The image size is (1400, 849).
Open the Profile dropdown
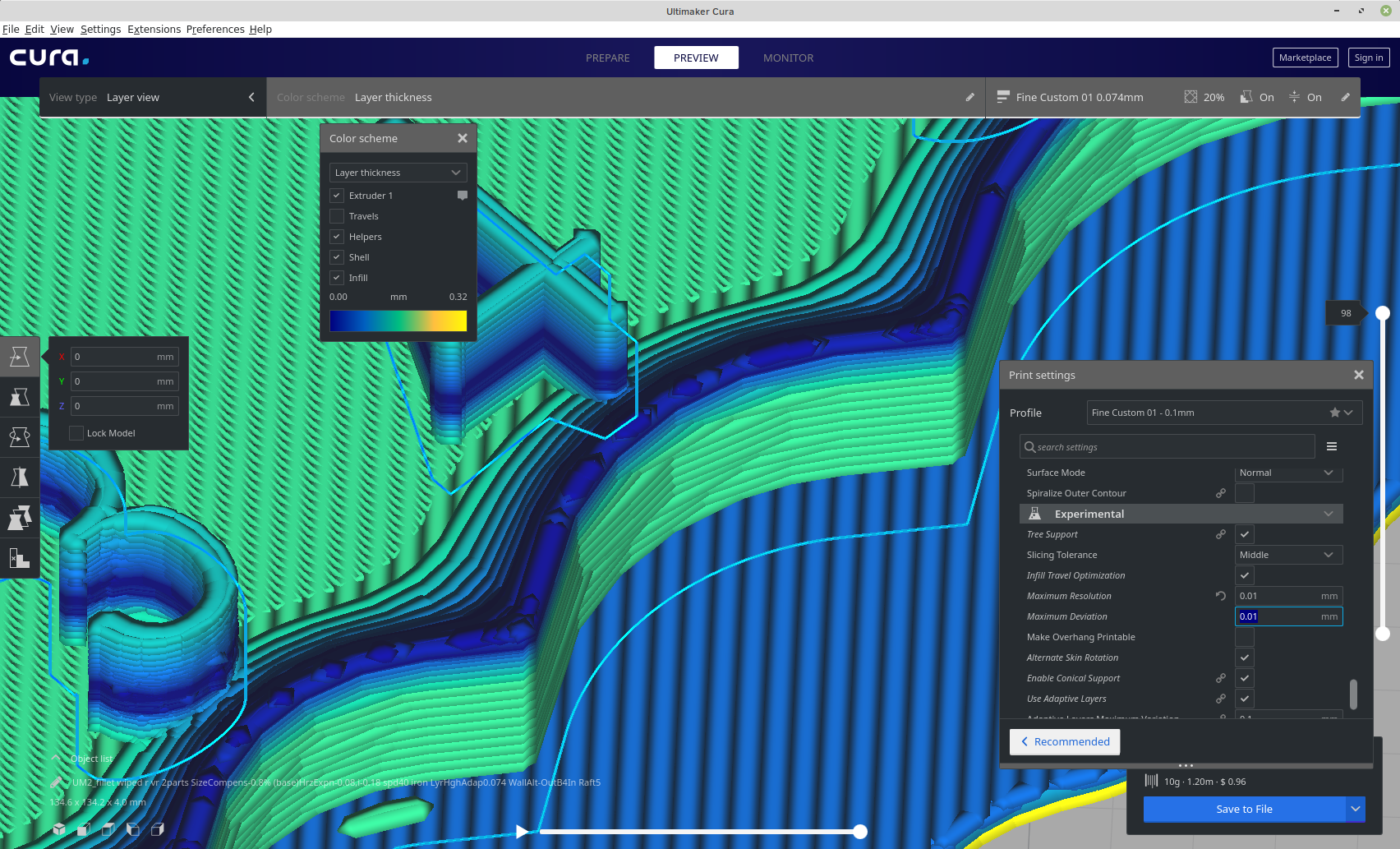click(1224, 413)
